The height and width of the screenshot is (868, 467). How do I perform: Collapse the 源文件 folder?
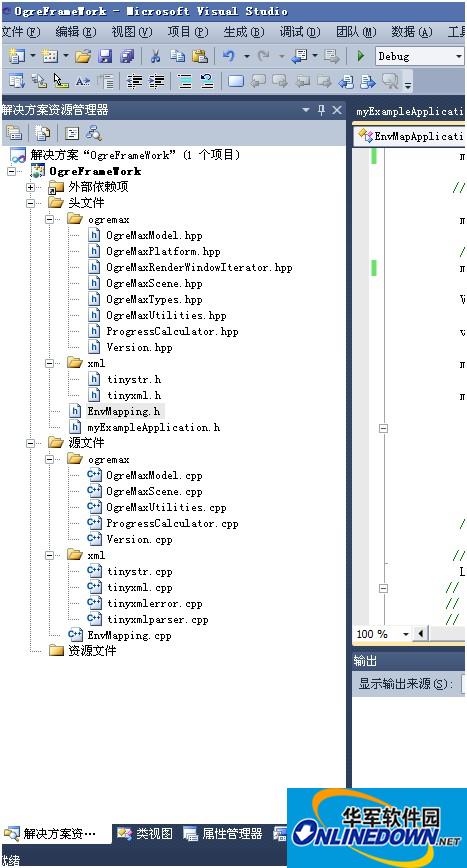click(x=30, y=443)
